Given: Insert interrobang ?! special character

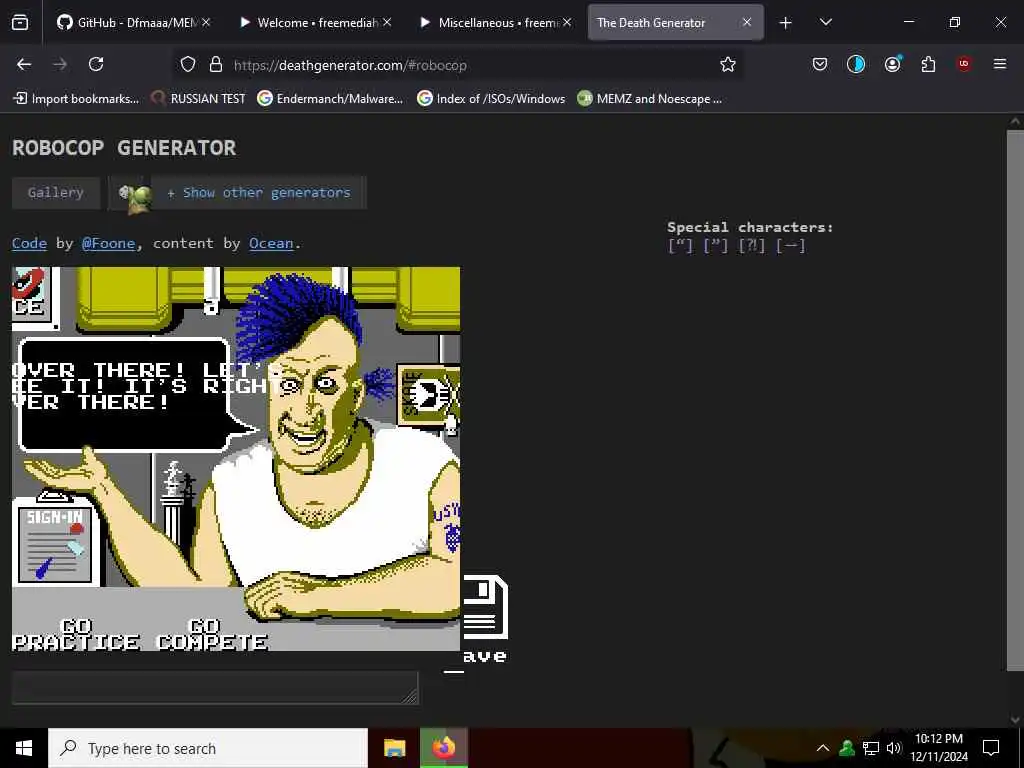Looking at the screenshot, I should (x=752, y=246).
